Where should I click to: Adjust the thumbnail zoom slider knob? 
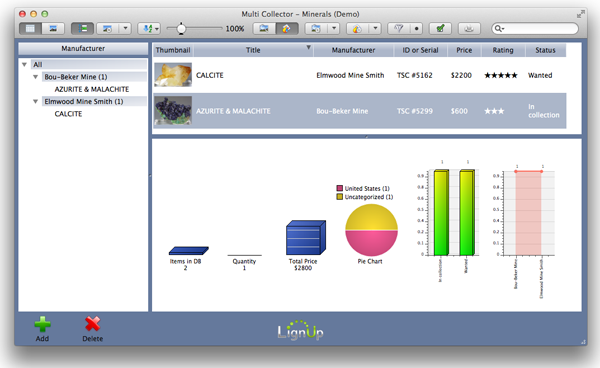click(x=181, y=28)
